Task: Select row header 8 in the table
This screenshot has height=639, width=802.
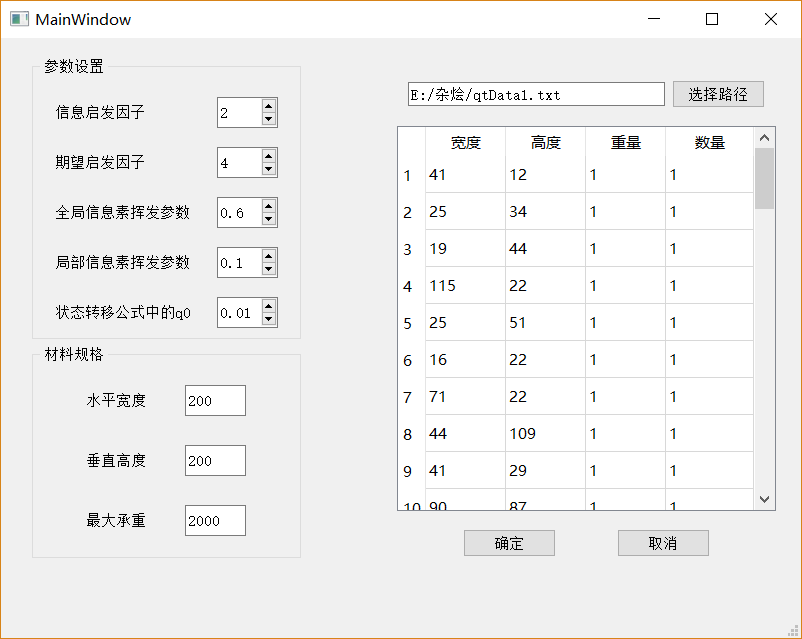Action: (x=412, y=434)
